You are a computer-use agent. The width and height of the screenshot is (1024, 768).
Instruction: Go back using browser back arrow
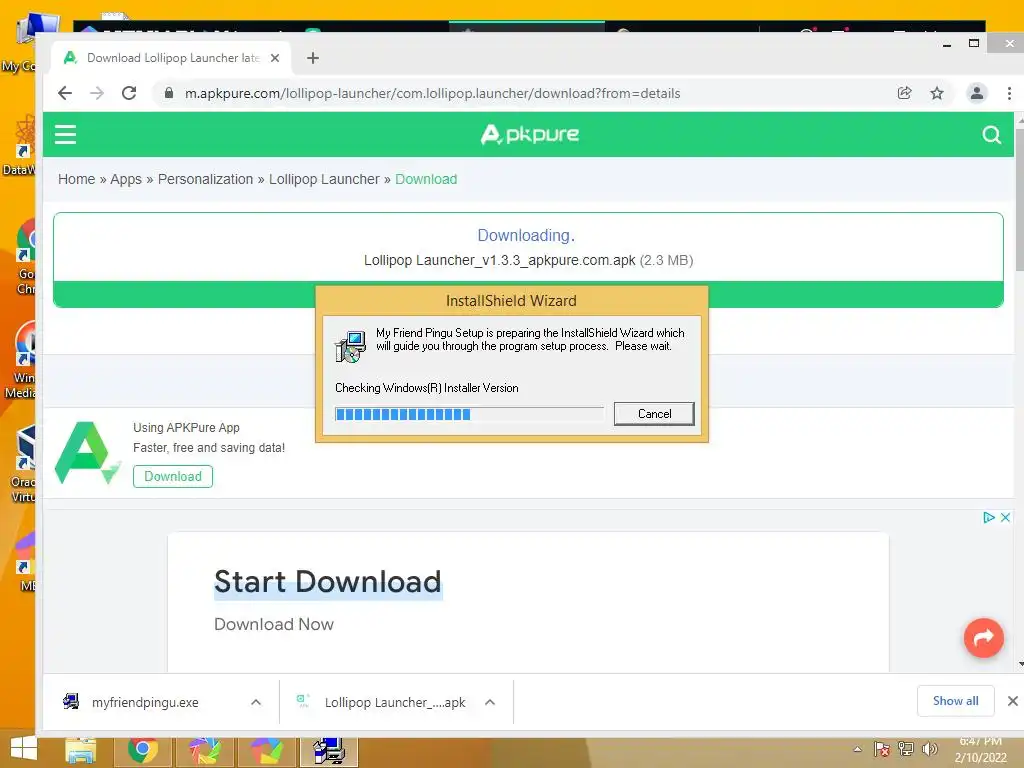[x=65, y=93]
